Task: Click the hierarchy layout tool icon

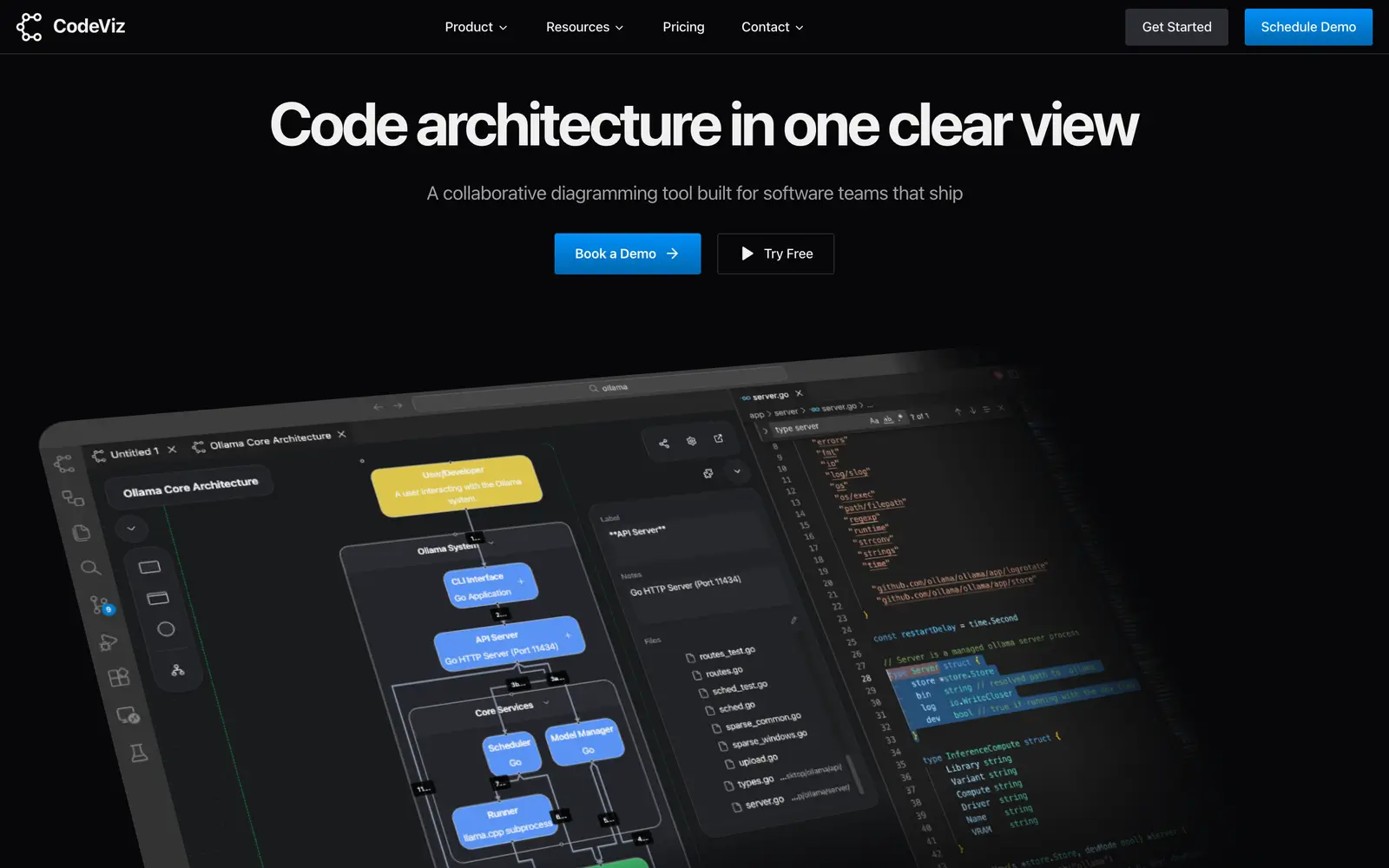Action: [178, 670]
